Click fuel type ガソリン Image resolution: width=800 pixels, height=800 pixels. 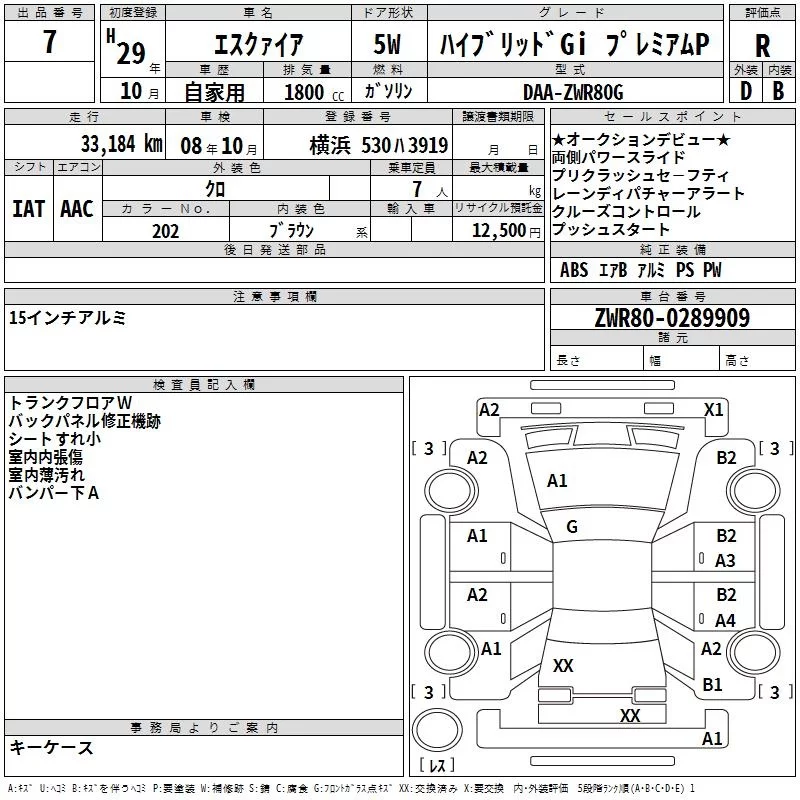388,91
